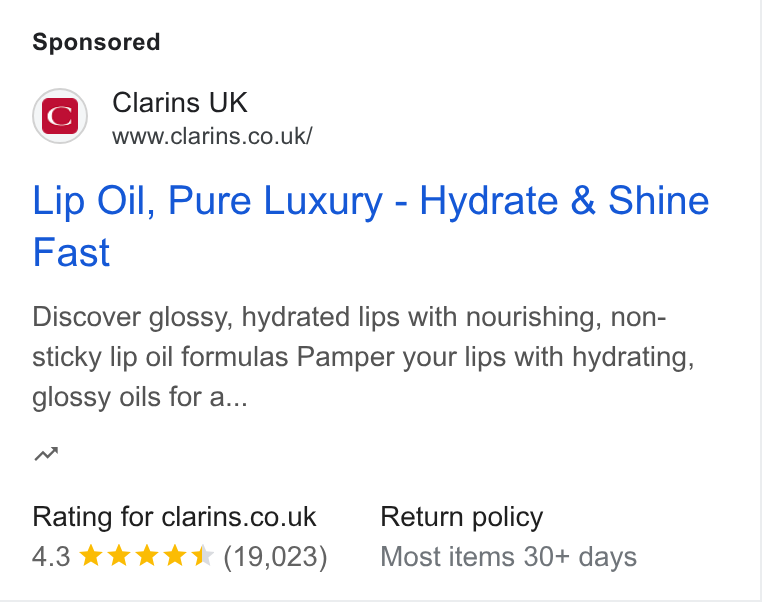This screenshot has width=762, height=602.
Task: Click the red Clarins C logo
Action: pyautogui.click(x=60, y=116)
